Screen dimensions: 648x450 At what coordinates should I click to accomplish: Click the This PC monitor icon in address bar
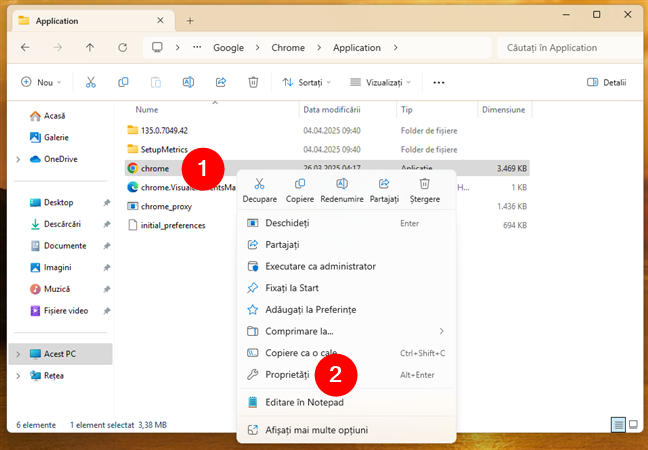[x=157, y=47]
